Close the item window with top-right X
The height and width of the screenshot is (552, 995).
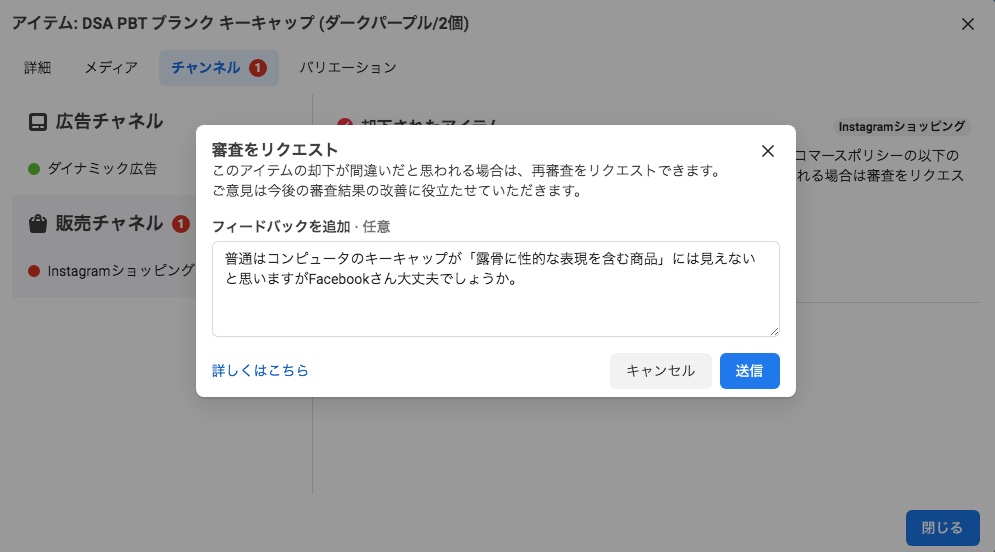pos(968,24)
